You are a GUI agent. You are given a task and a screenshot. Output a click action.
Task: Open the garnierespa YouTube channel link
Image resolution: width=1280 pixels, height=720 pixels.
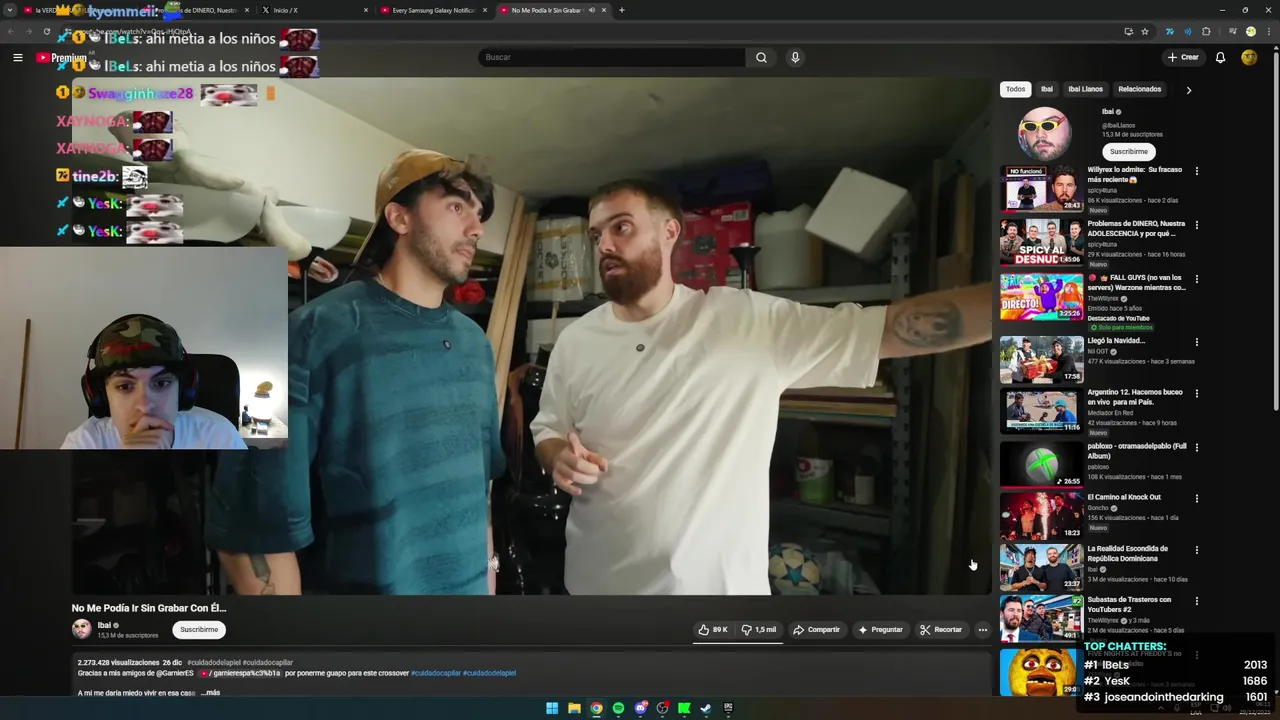[x=240, y=673]
